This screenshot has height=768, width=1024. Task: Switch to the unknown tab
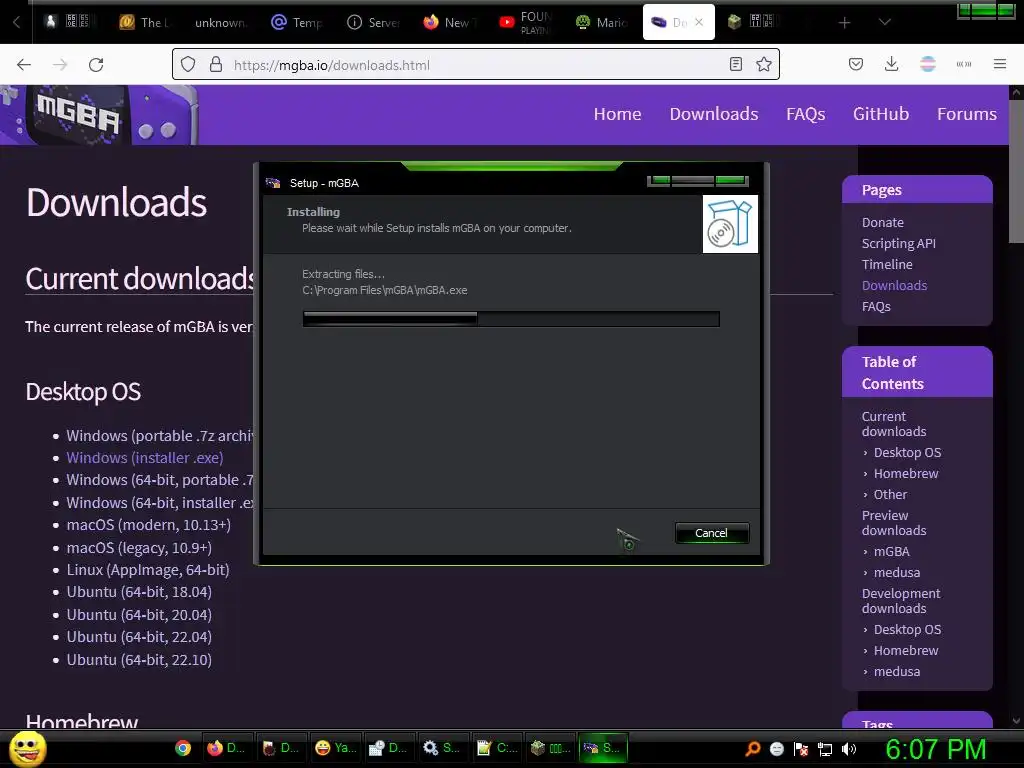tap(221, 22)
